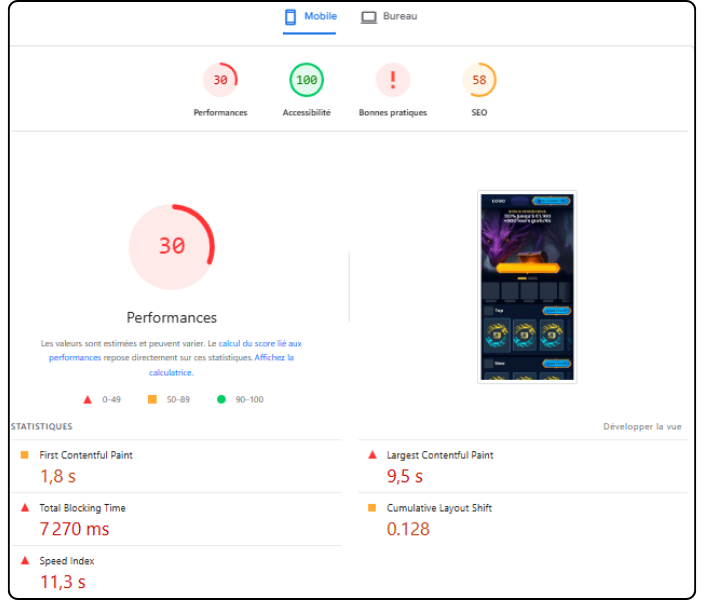Click the SEO score gauge 58
Image resolution: width=705 pixels, height=600 pixels.
479,80
